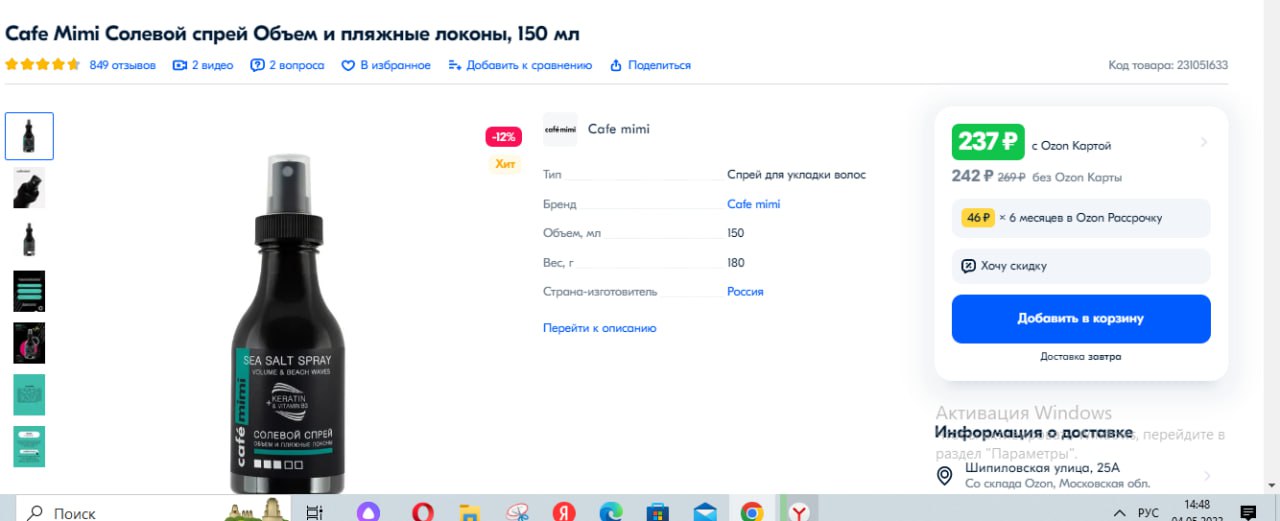1280x521 pixels.
Task: Click the heart icon for favorites
Action: point(349,65)
